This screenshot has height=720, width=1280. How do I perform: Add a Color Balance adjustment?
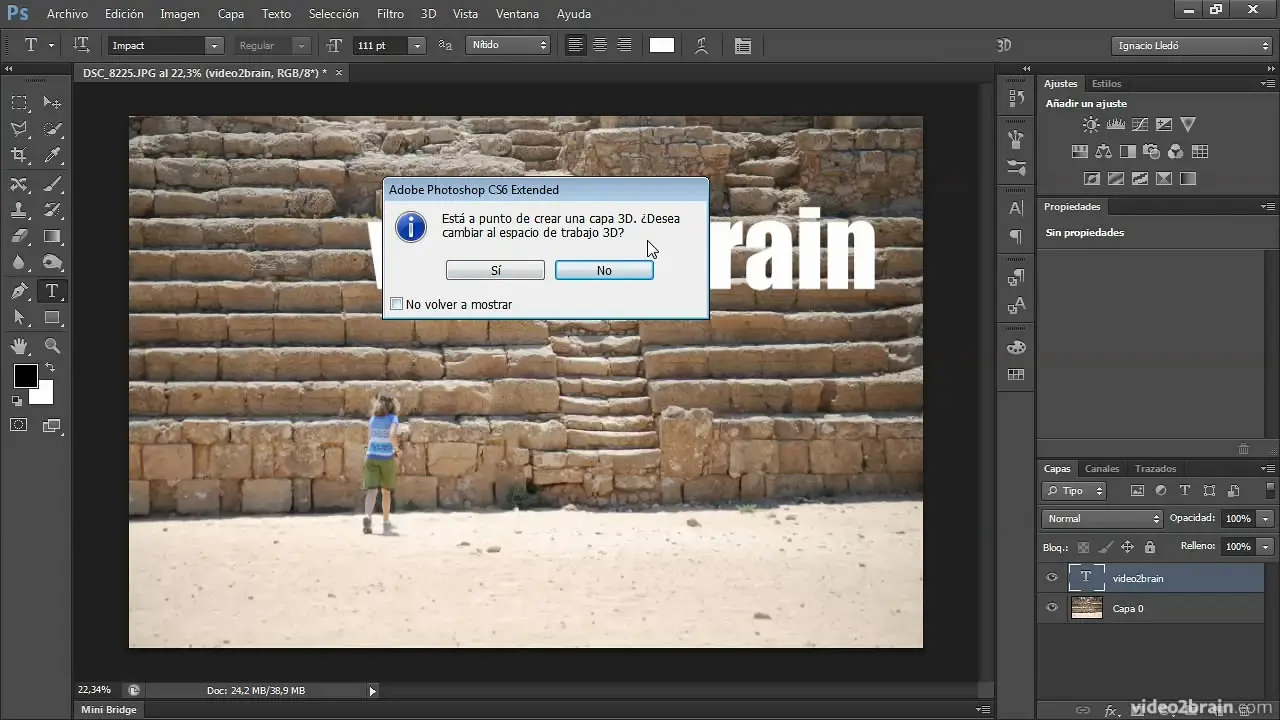click(1103, 152)
